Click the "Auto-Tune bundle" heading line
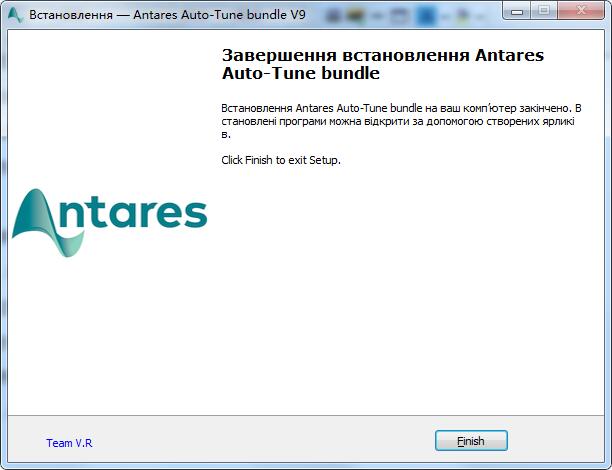The height and width of the screenshot is (470, 612). click(300, 74)
